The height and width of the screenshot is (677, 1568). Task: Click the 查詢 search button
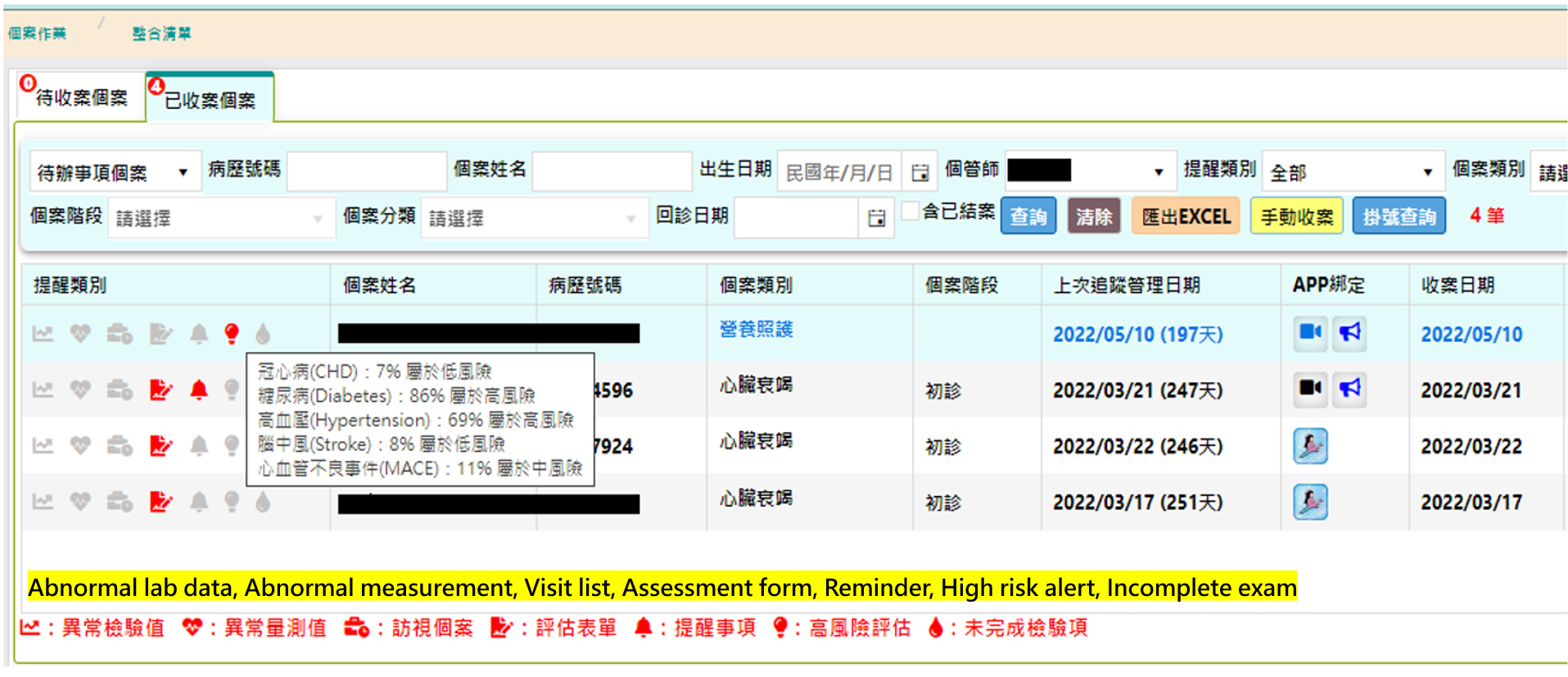1028,216
